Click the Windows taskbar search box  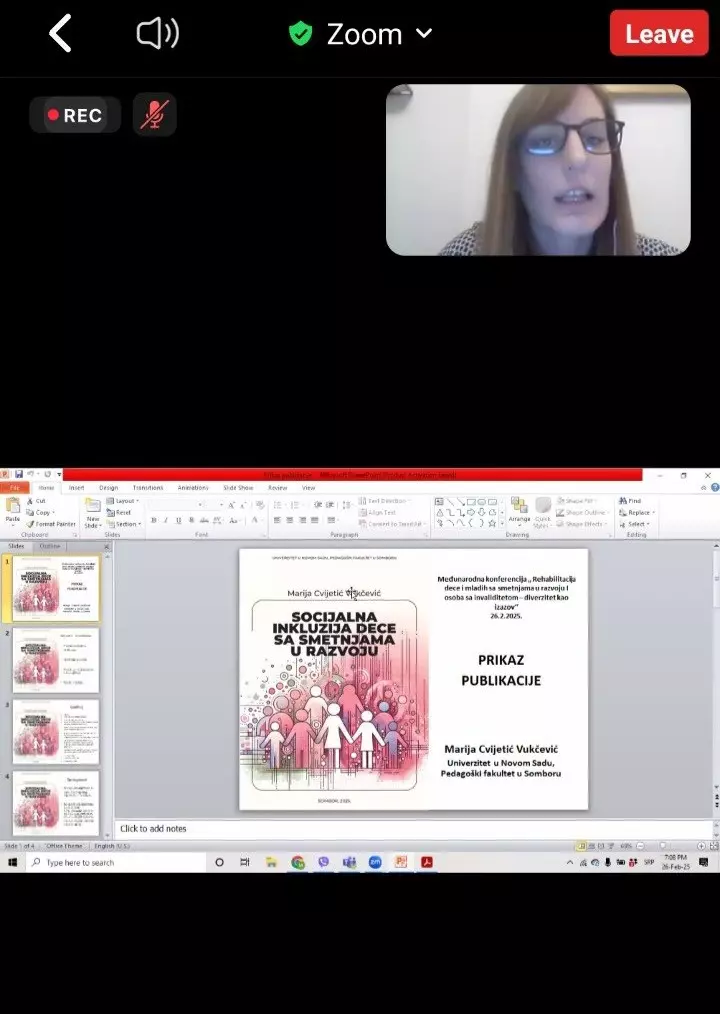pyautogui.click(x=116, y=862)
